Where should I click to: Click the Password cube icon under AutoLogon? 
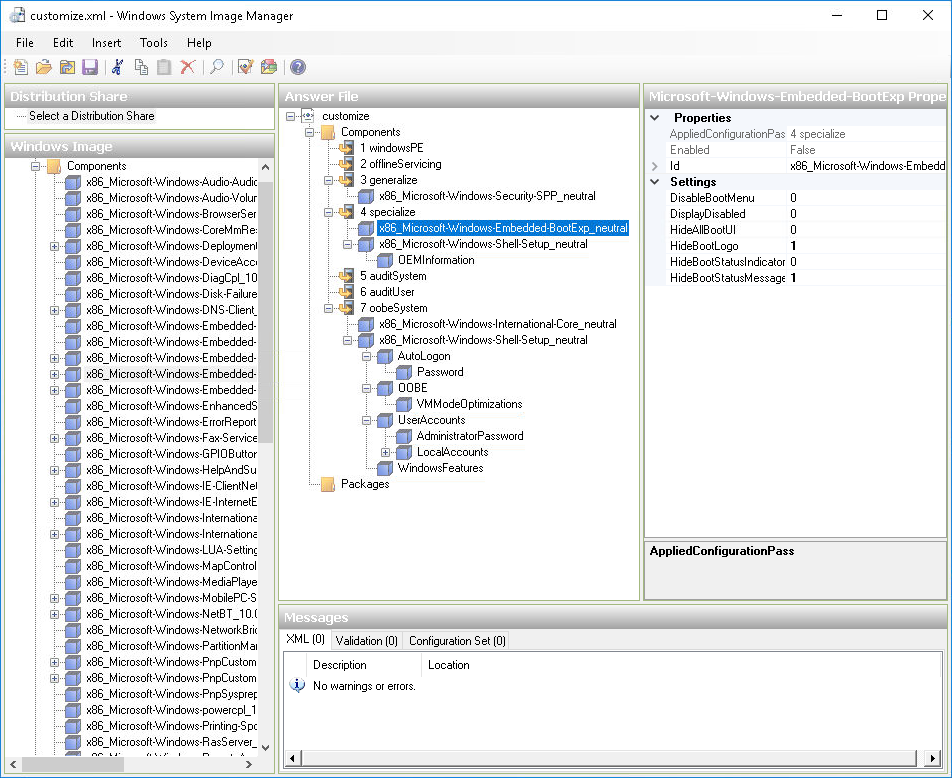click(404, 372)
